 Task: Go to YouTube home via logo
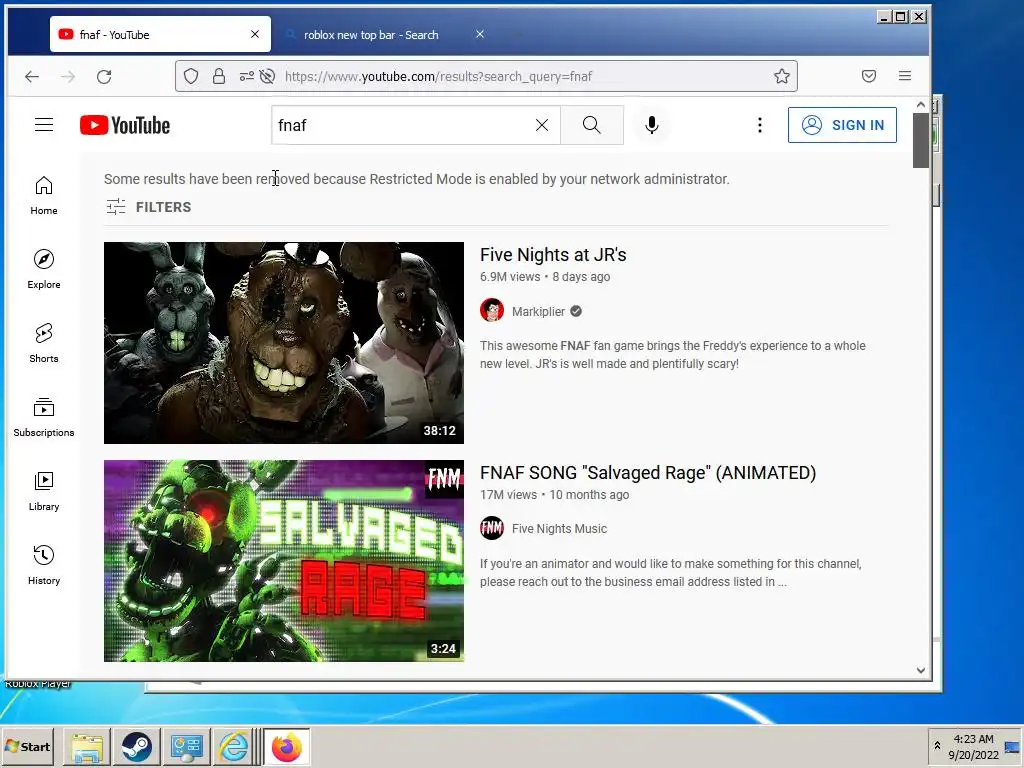pos(125,125)
